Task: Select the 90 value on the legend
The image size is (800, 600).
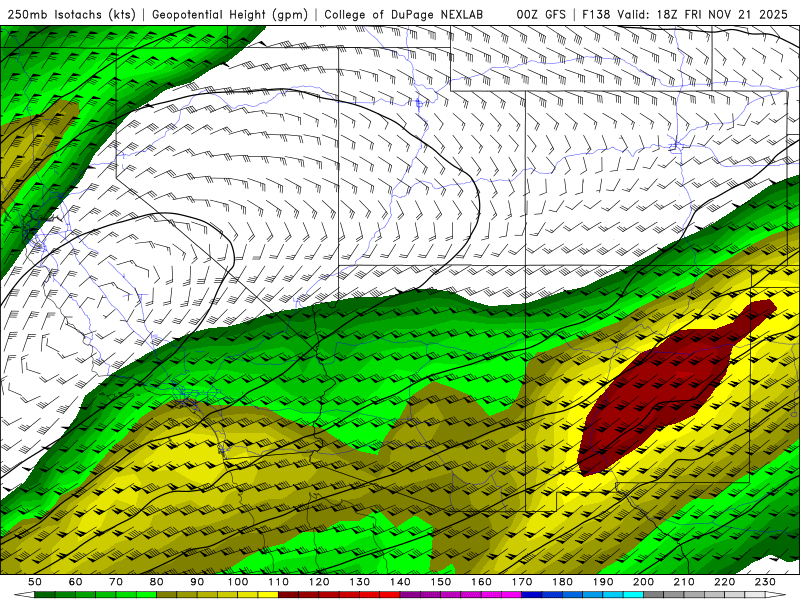Action: (x=197, y=582)
